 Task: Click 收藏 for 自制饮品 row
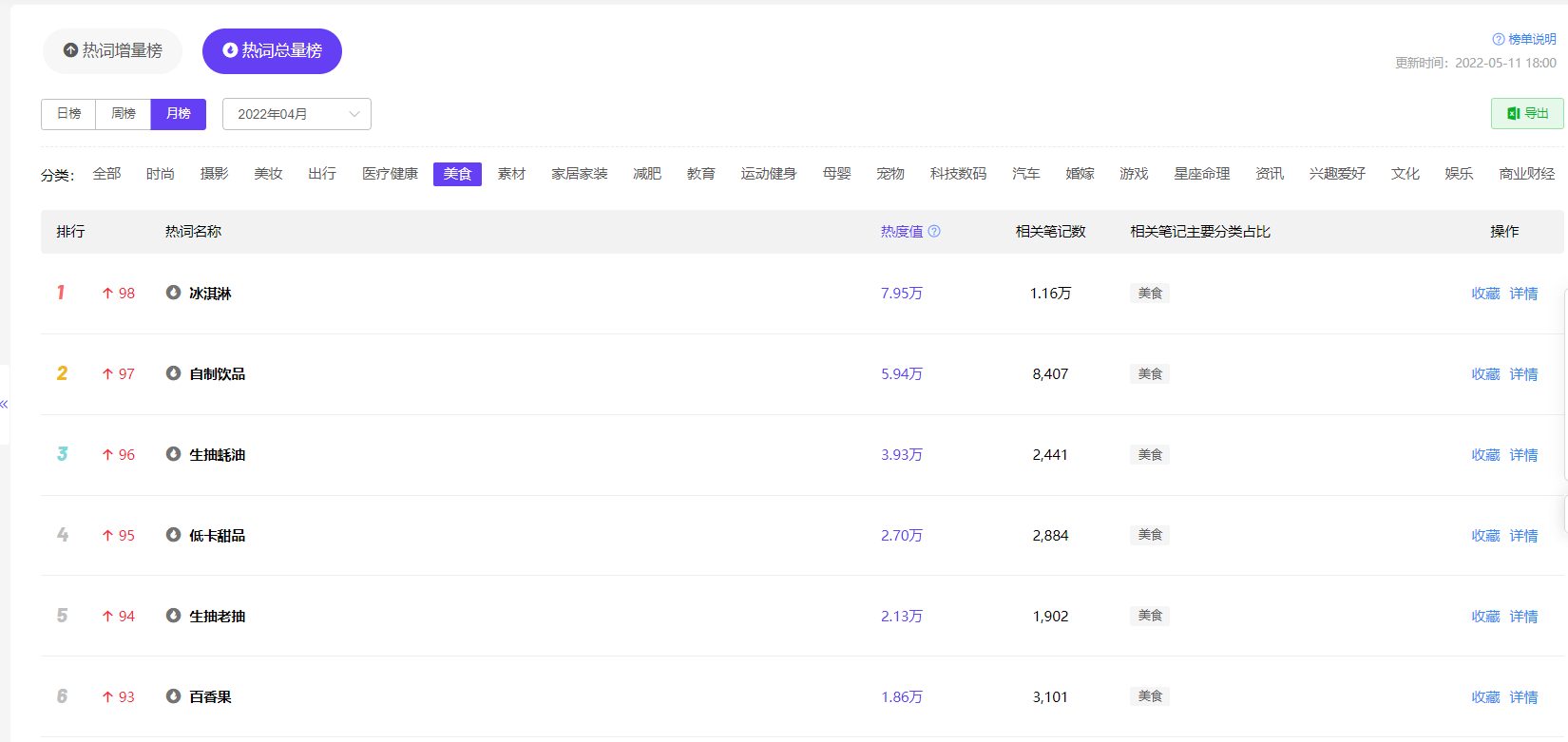[x=1485, y=374]
